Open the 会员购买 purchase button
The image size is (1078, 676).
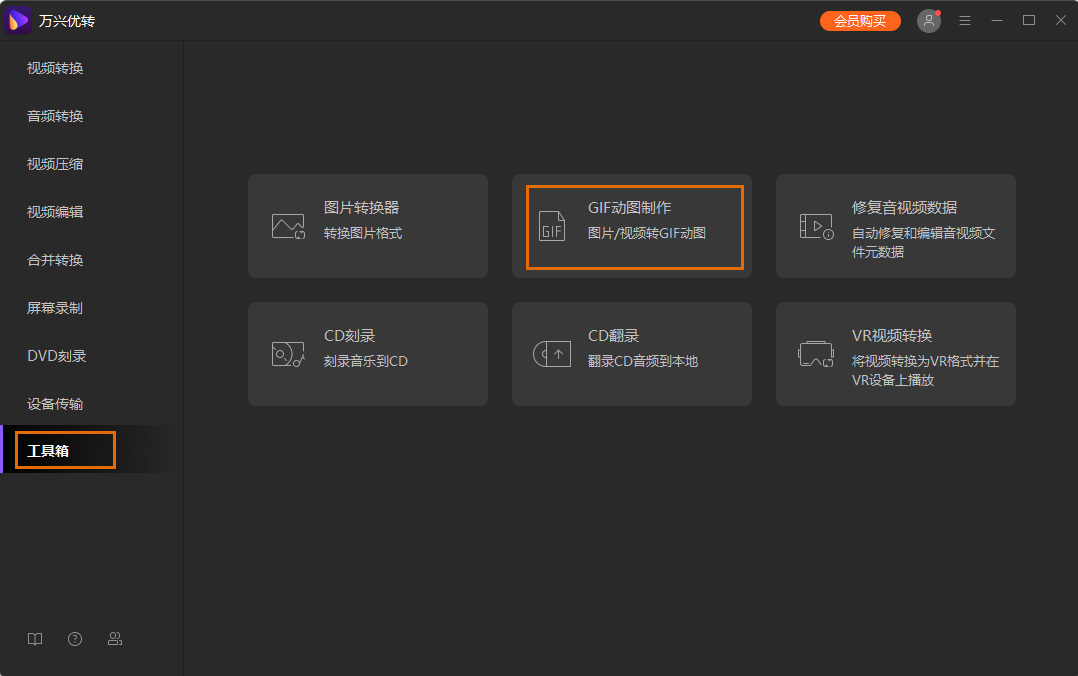(x=860, y=20)
